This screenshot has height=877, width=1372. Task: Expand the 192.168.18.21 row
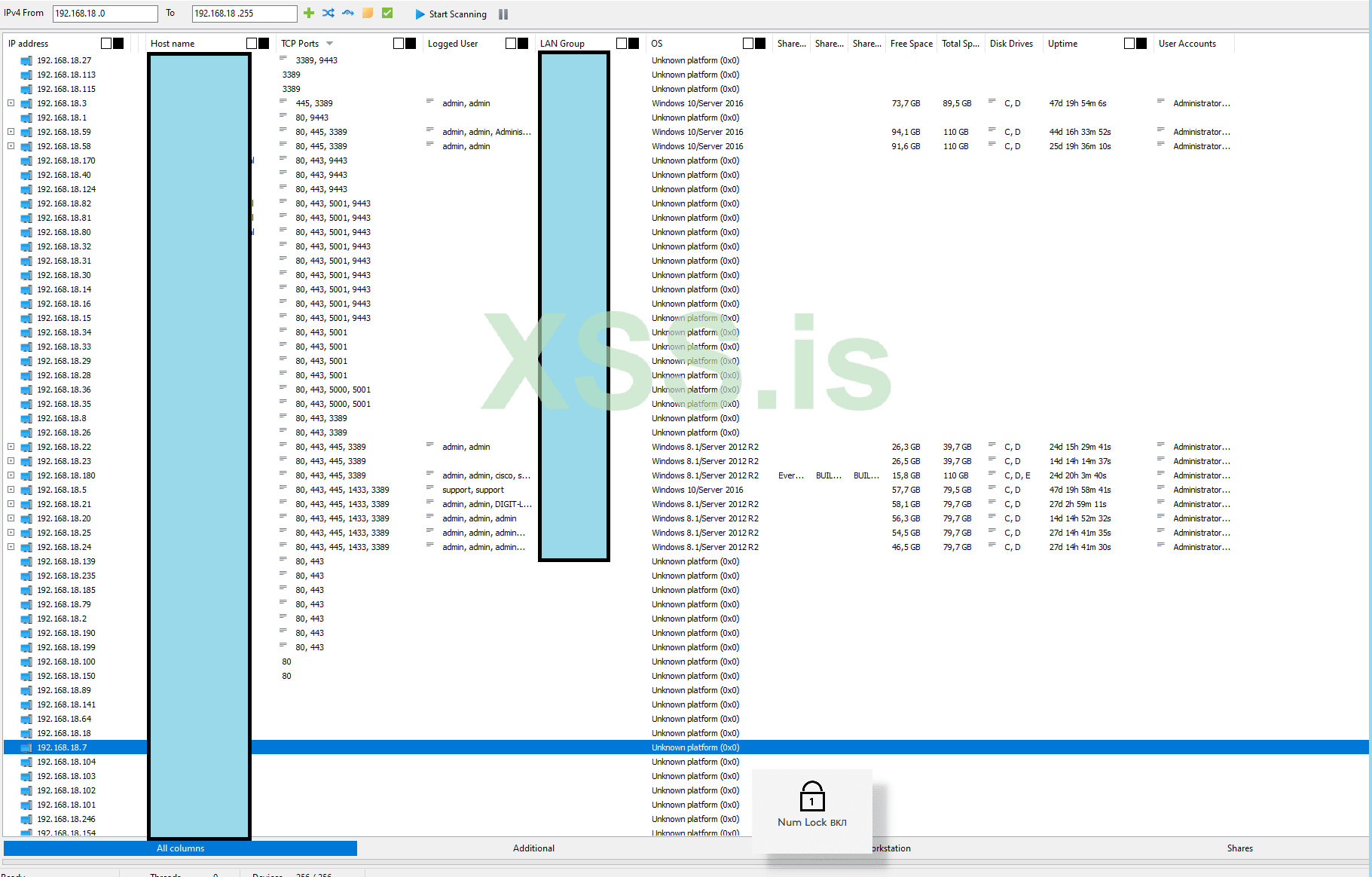11,504
